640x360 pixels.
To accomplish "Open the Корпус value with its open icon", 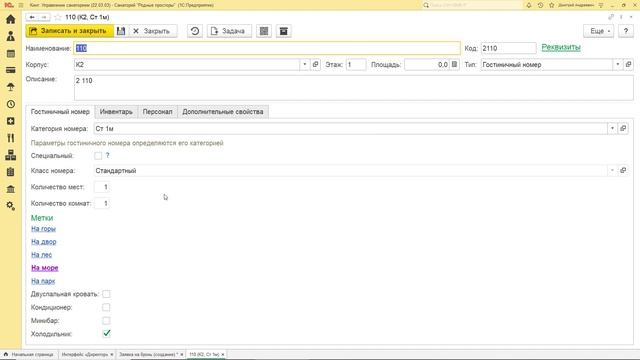I will pos(316,64).
